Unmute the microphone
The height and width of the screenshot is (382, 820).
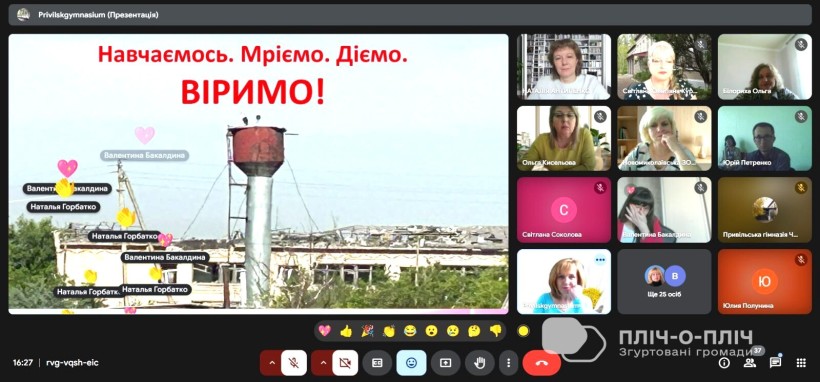click(x=294, y=363)
